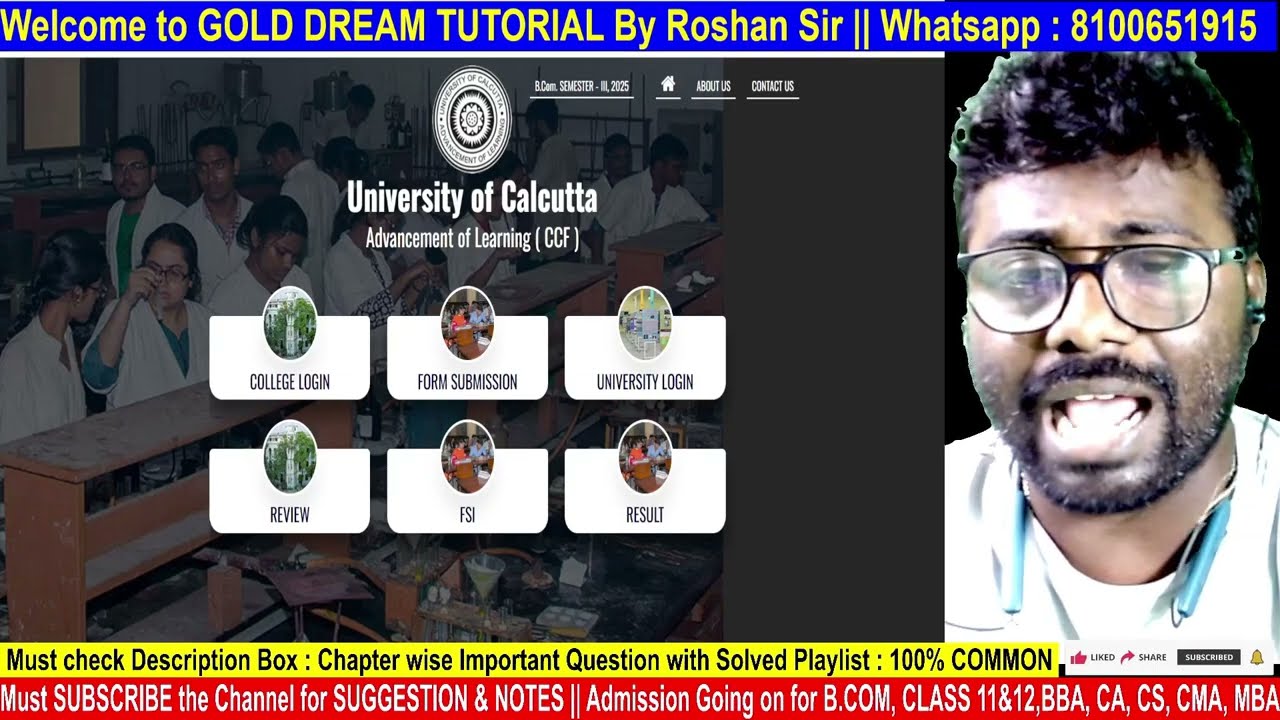The height and width of the screenshot is (720, 1280).
Task: Click the round image above FSI
Action: [467, 457]
